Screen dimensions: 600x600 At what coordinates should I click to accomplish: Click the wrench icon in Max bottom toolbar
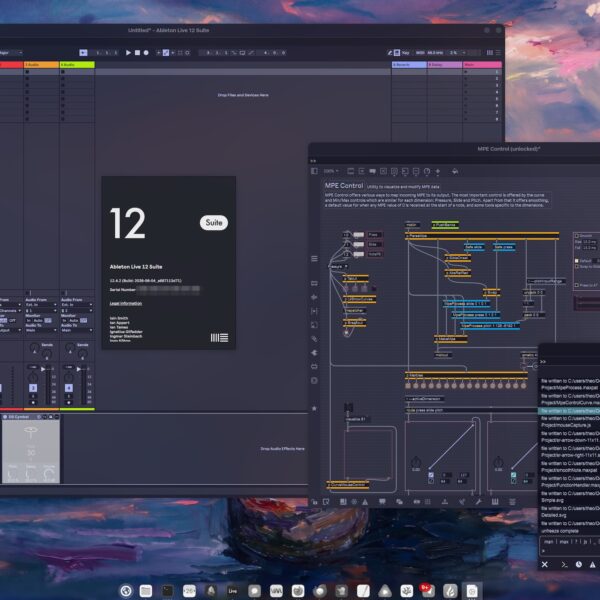click(478, 502)
